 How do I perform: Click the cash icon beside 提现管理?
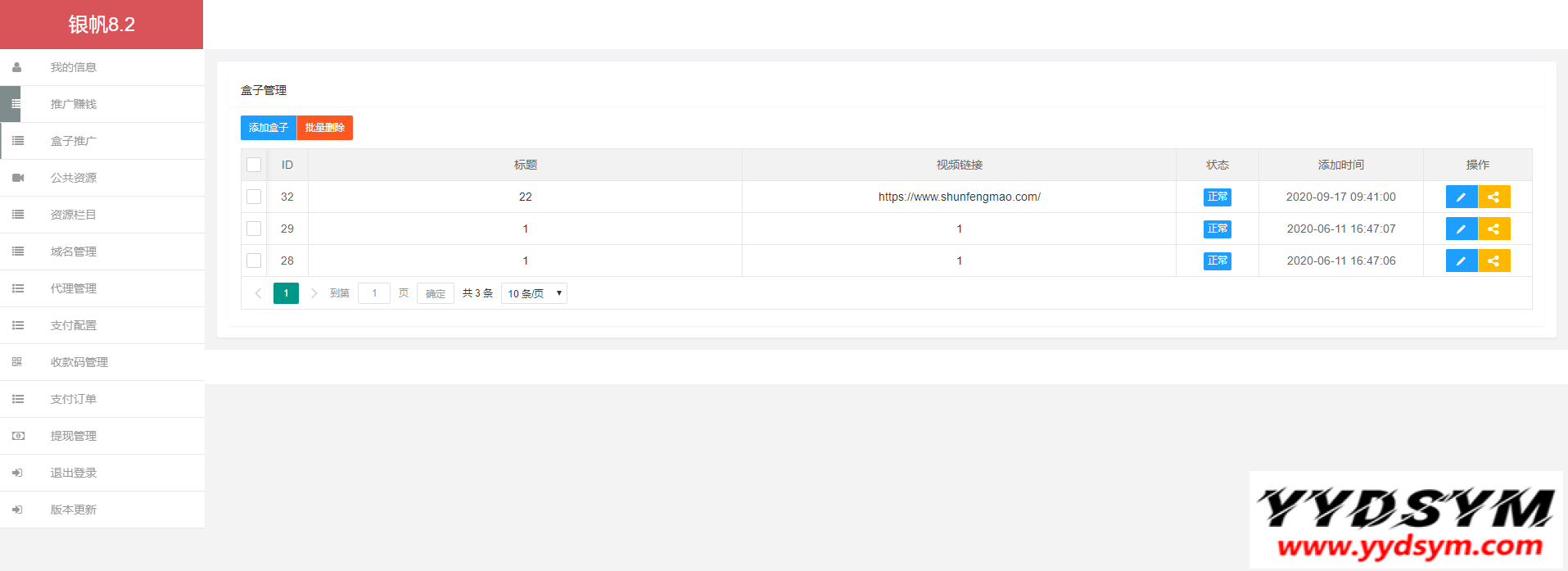pos(18,436)
